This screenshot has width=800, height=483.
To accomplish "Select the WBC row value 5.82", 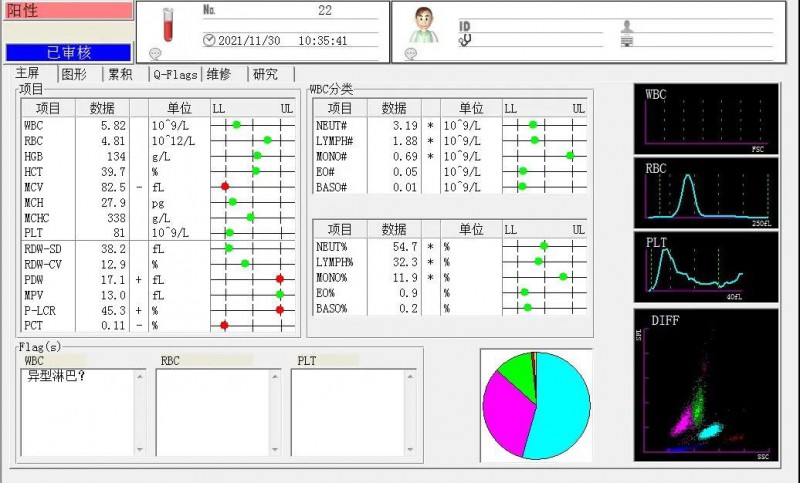I will pyautogui.click(x=113, y=125).
